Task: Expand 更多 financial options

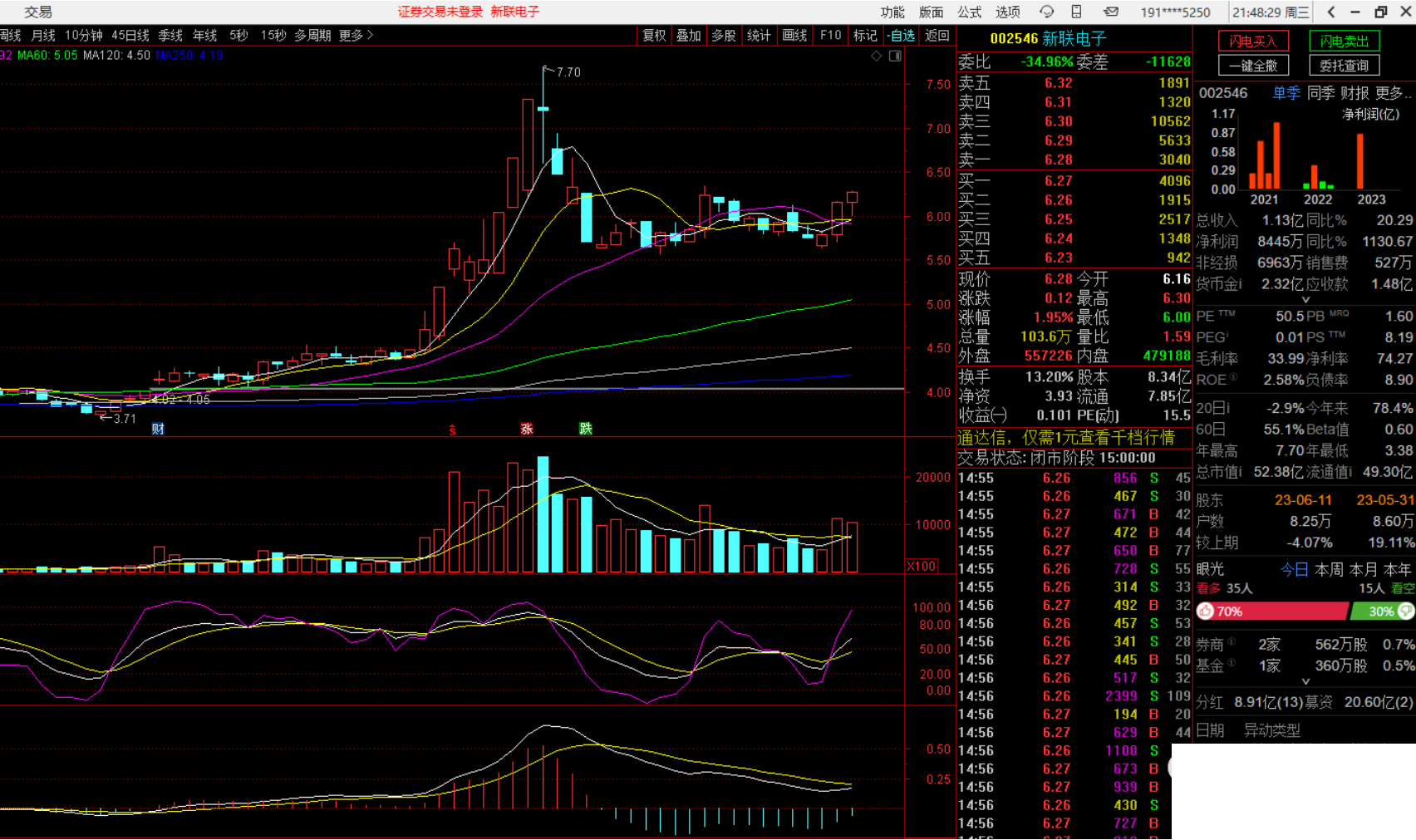Action: tap(1394, 93)
